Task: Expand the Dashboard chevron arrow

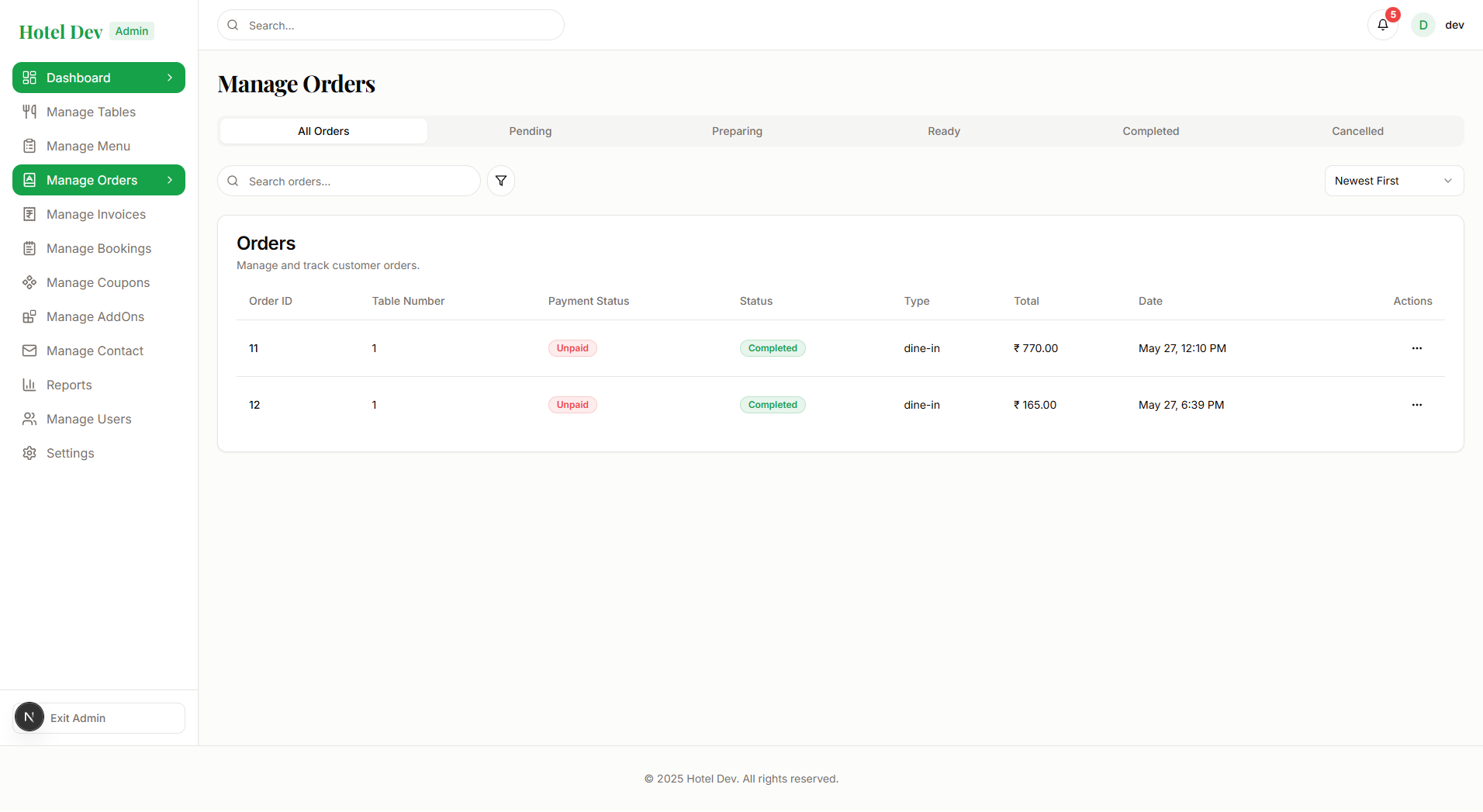Action: 170,78
